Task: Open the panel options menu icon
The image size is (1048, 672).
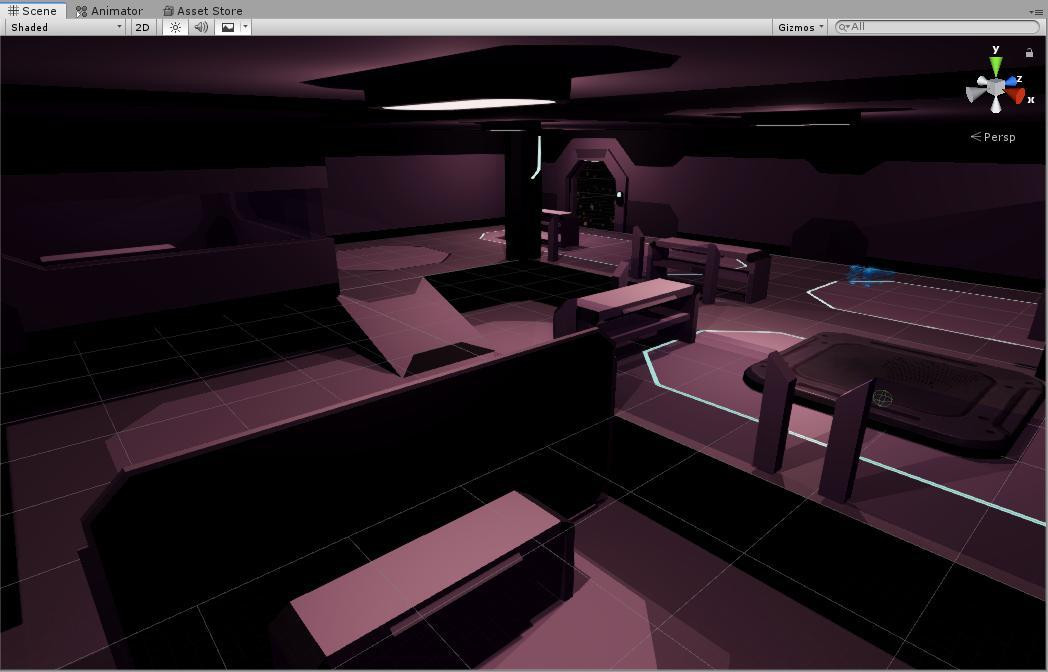Action: click(x=1035, y=12)
